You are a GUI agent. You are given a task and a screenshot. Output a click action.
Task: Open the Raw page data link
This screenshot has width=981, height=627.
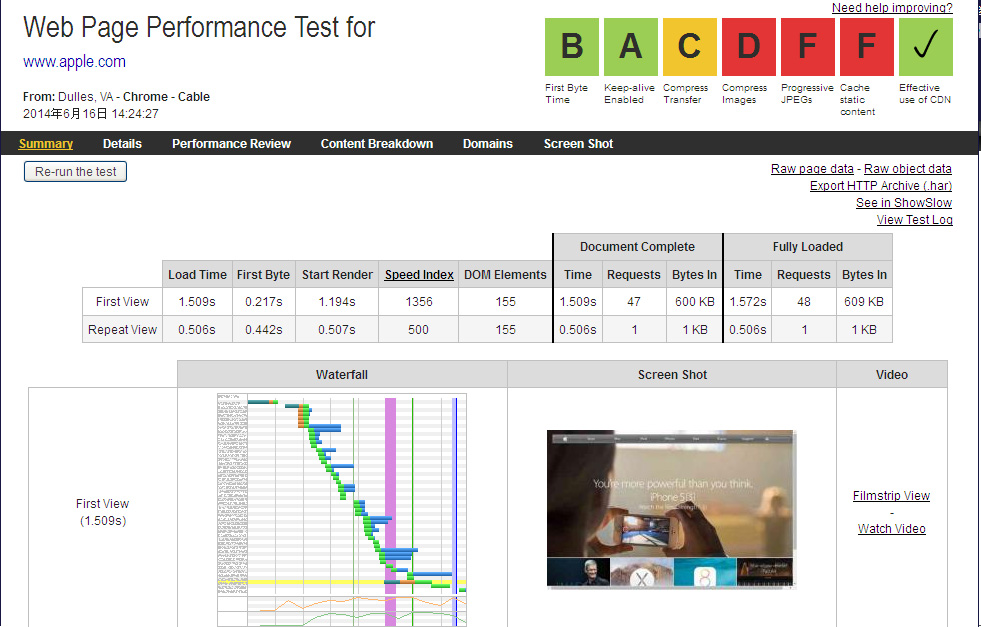click(812, 168)
